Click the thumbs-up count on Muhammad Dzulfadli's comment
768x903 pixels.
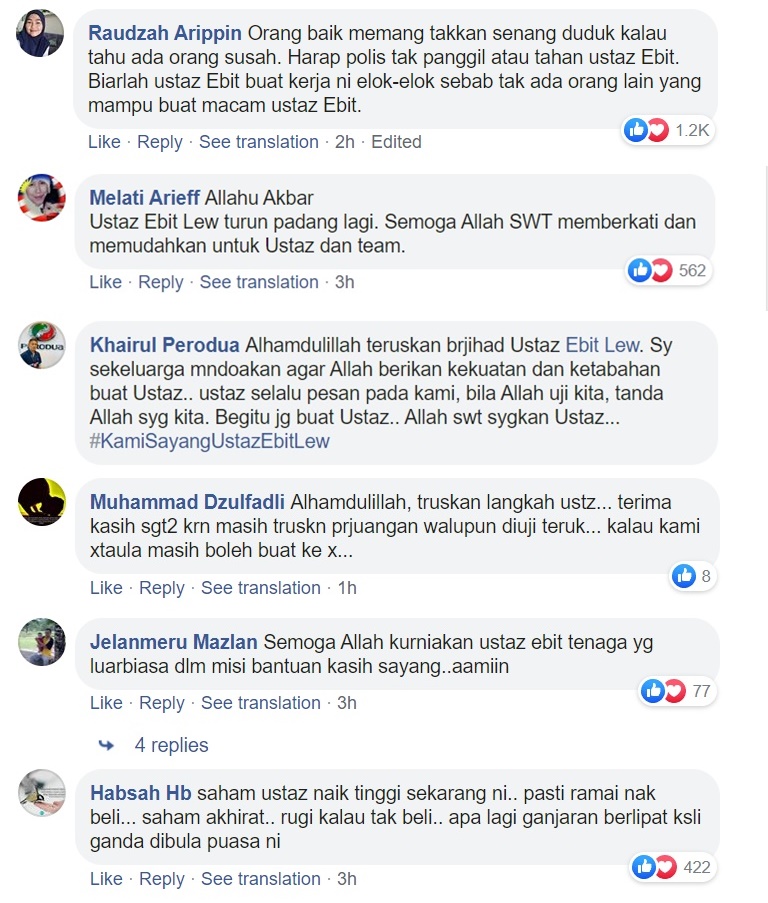(693, 575)
